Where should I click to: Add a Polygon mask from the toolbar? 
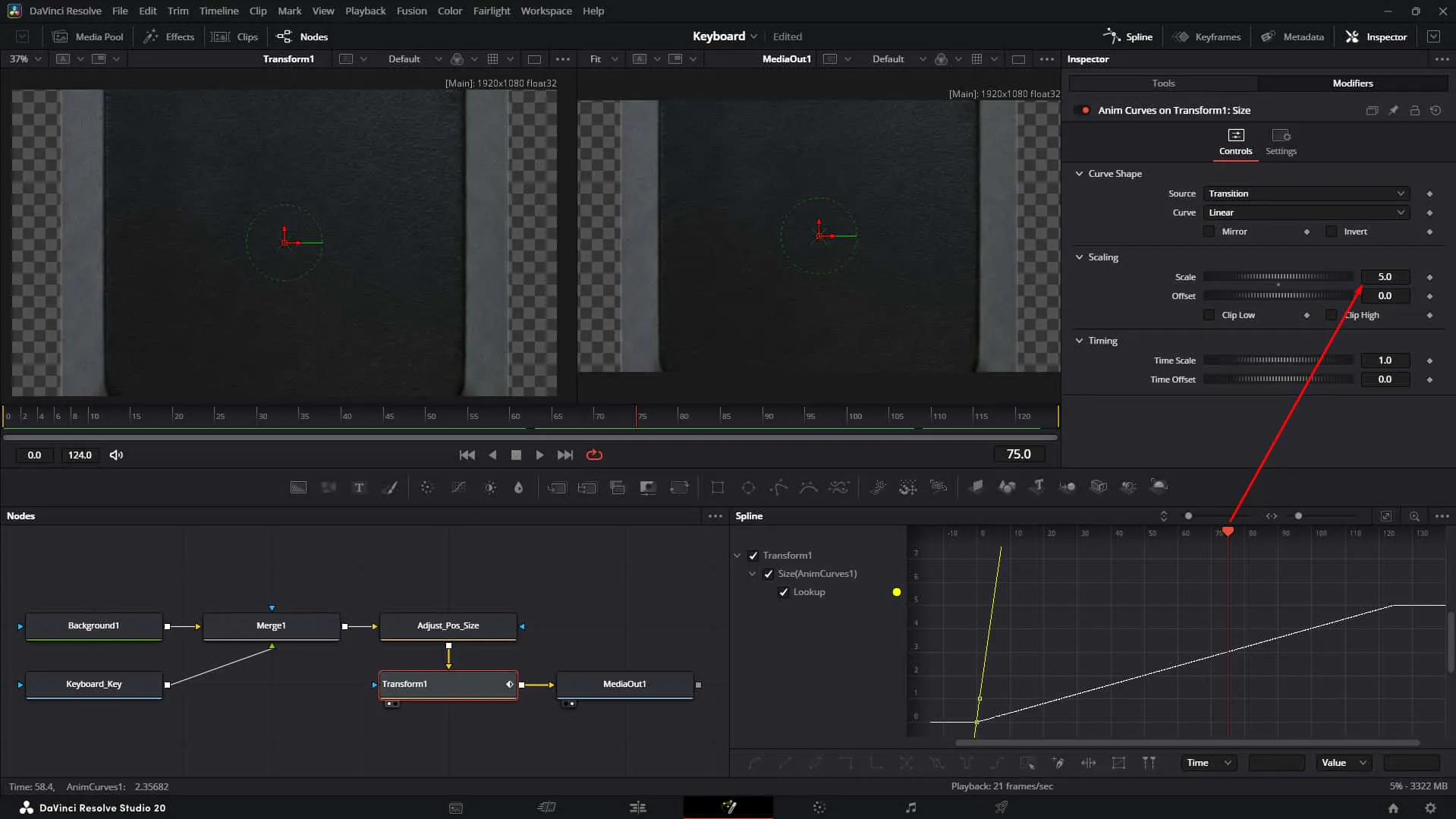pos(778,487)
